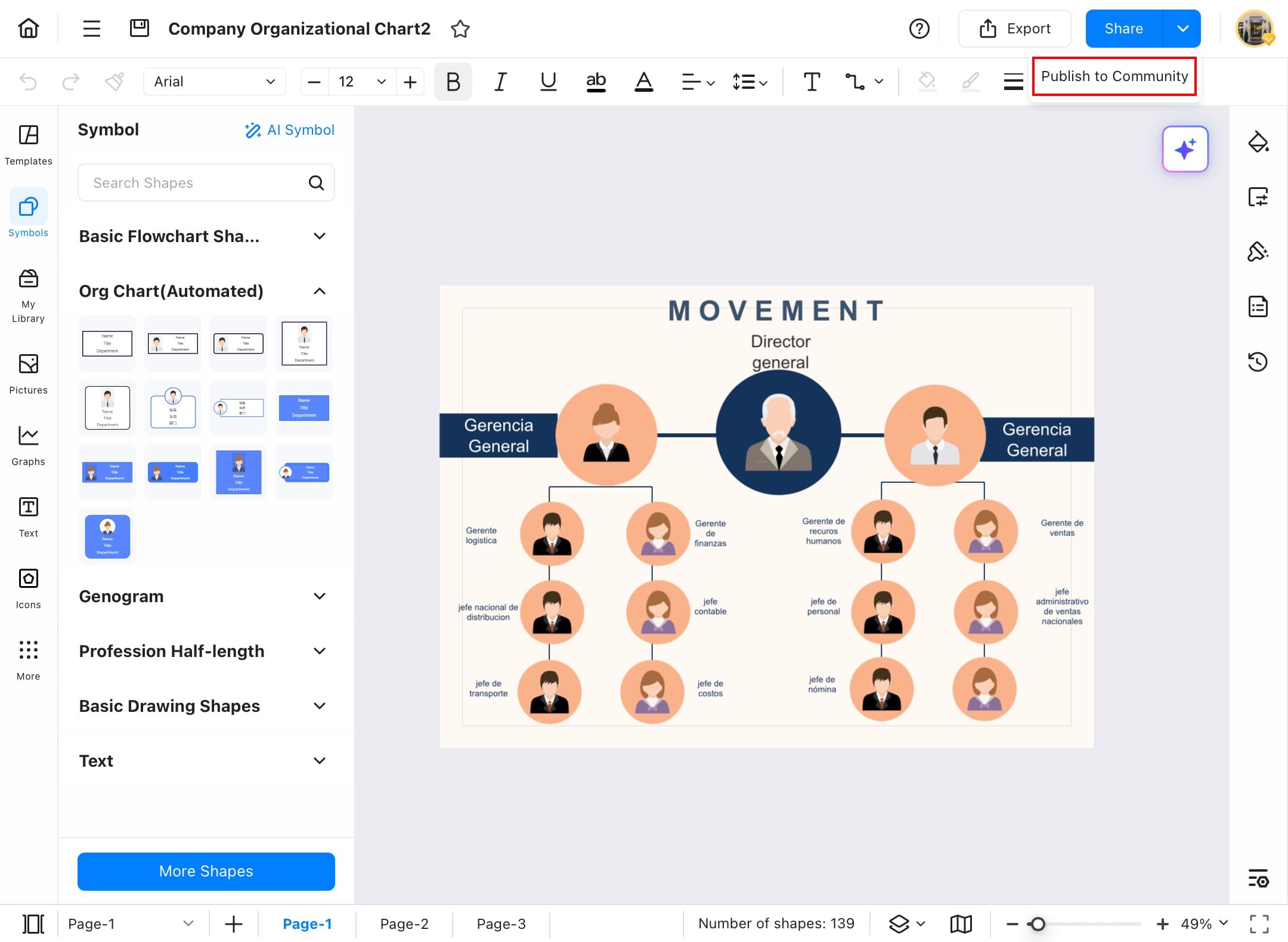1288x942 pixels.
Task: Select the connector tool icon
Action: [x=854, y=82]
